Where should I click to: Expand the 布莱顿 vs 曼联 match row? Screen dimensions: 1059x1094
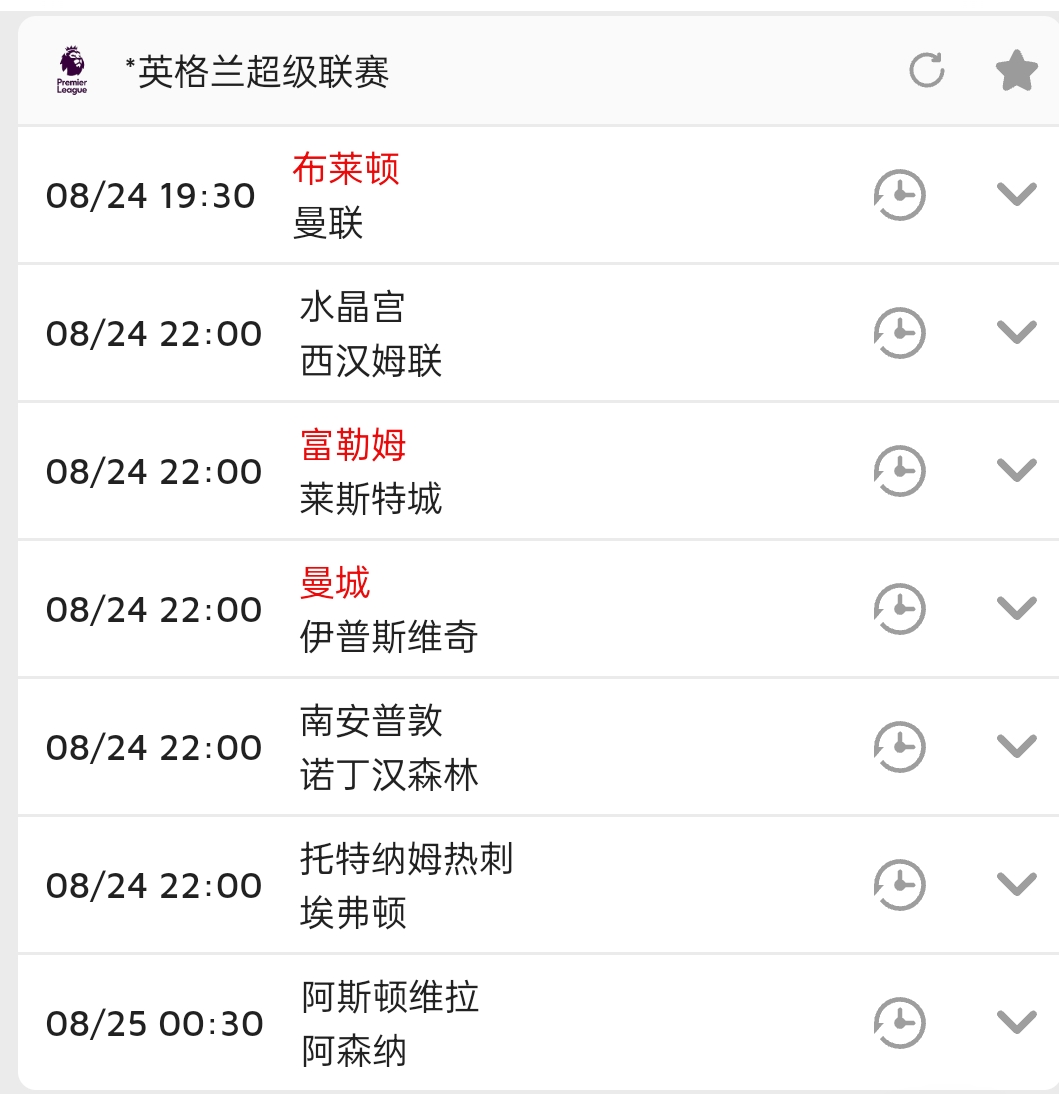1016,194
